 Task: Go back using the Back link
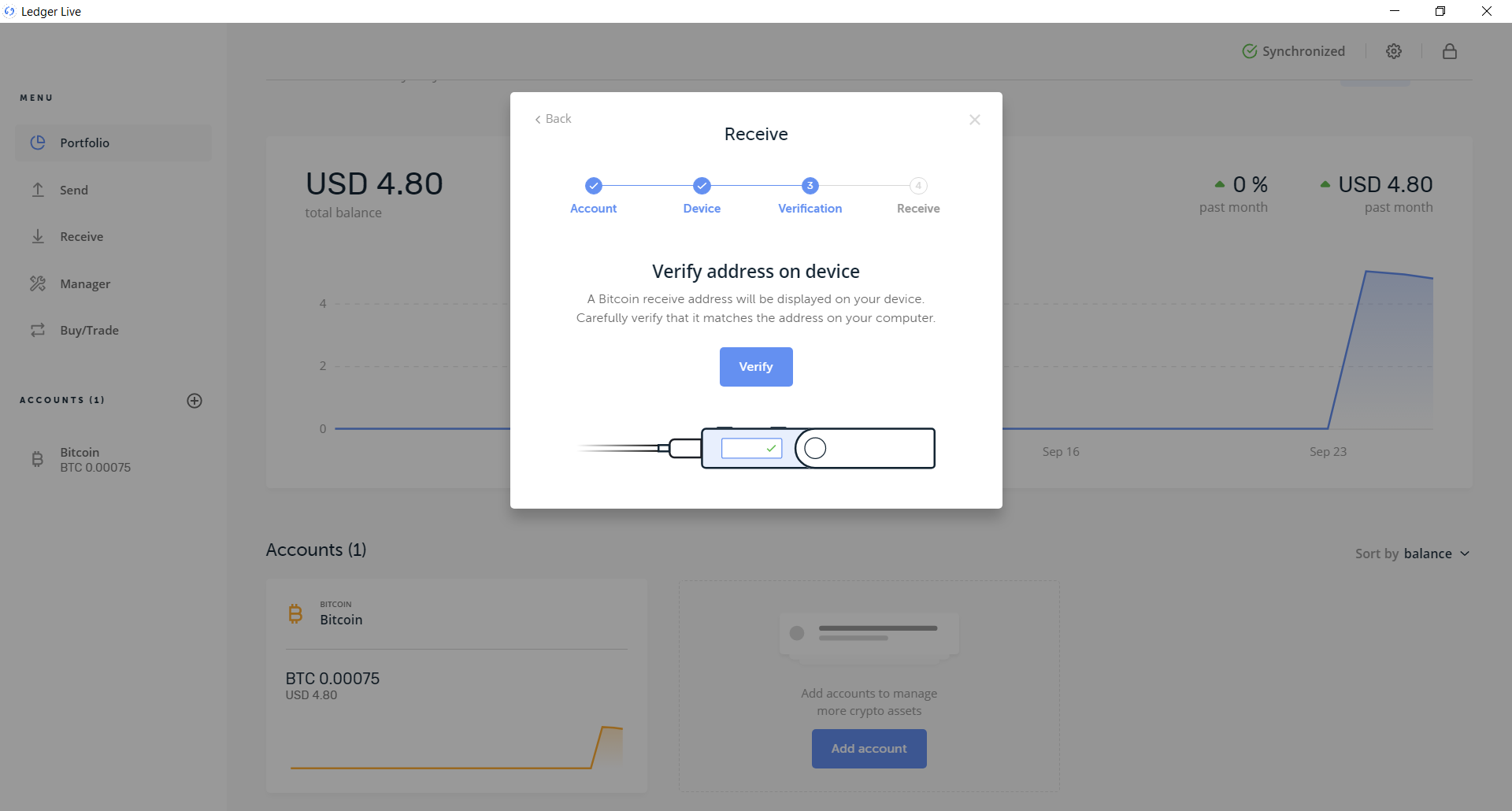[x=553, y=119]
